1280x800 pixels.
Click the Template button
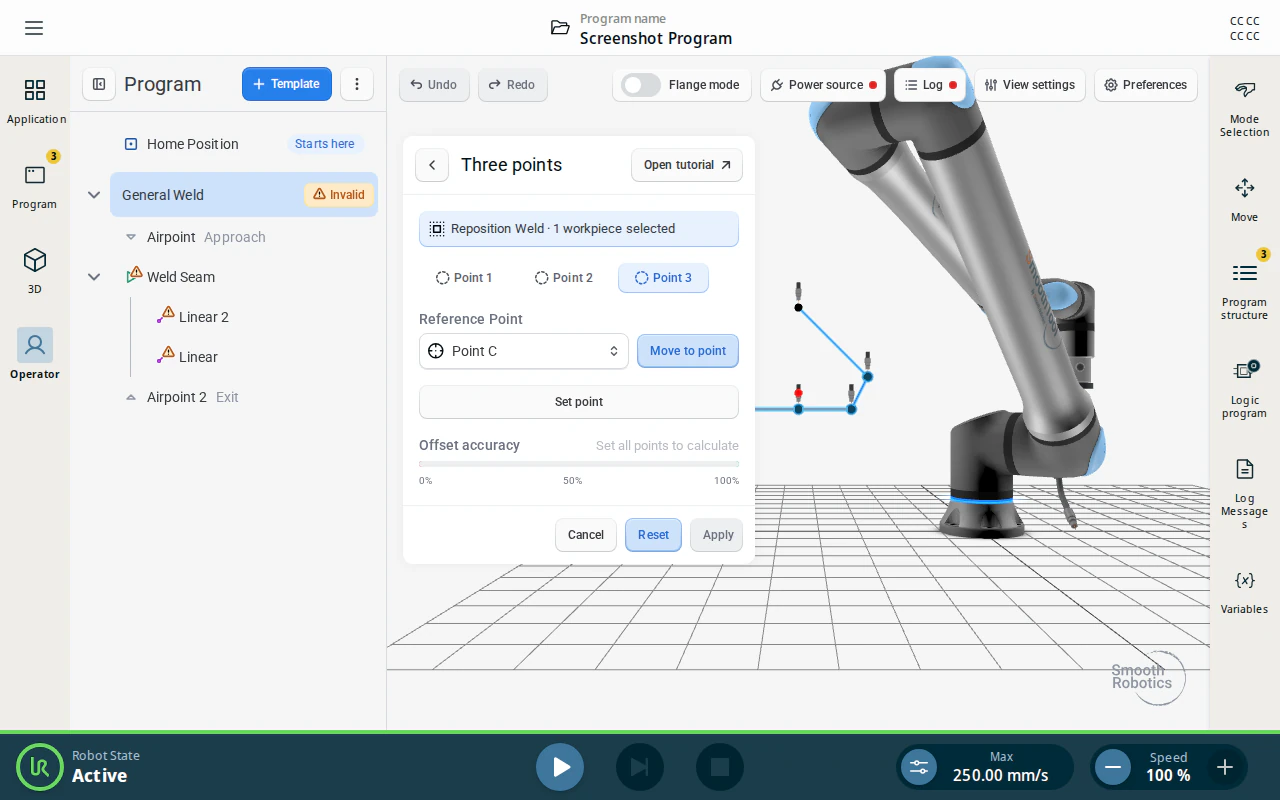tap(287, 84)
